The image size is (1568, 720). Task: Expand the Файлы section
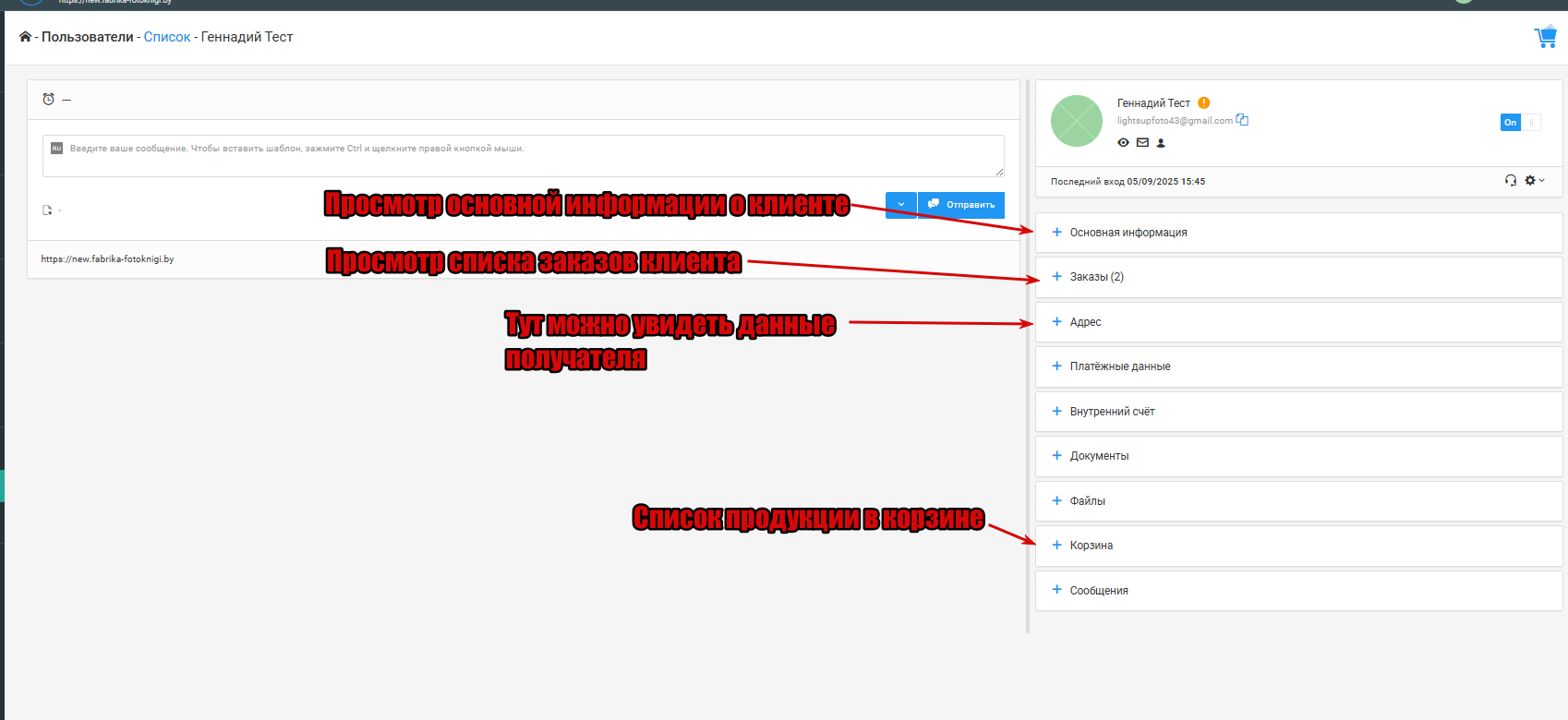[1299, 501]
